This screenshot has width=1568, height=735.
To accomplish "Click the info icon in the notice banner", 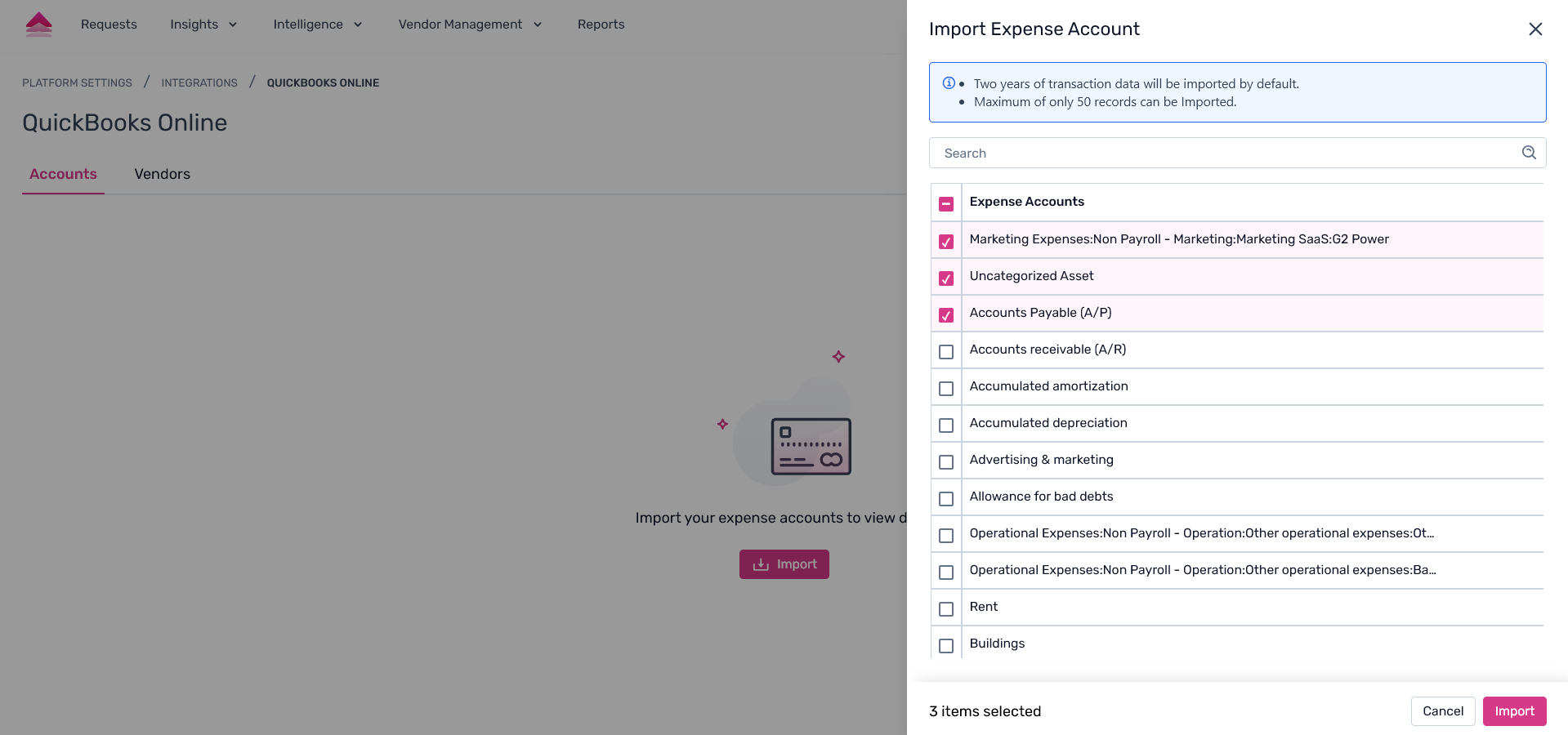I will pos(949,83).
